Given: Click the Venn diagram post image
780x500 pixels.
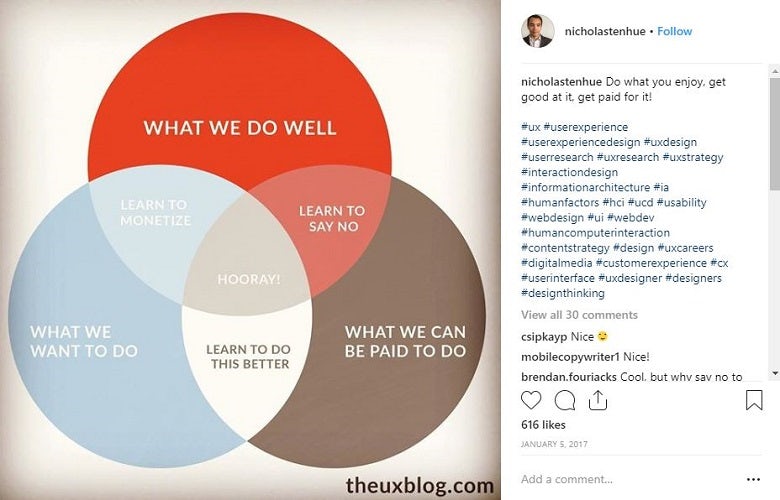Looking at the screenshot, I should tap(250, 250).
